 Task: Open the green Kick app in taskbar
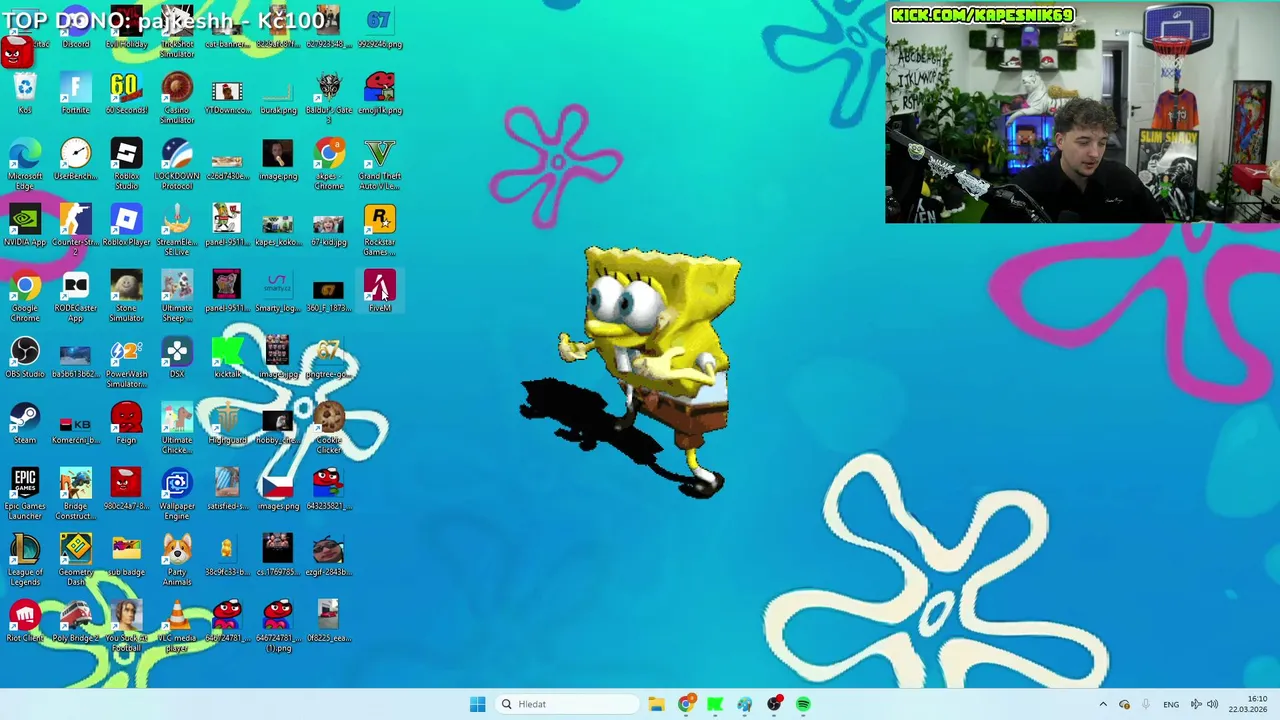715,704
